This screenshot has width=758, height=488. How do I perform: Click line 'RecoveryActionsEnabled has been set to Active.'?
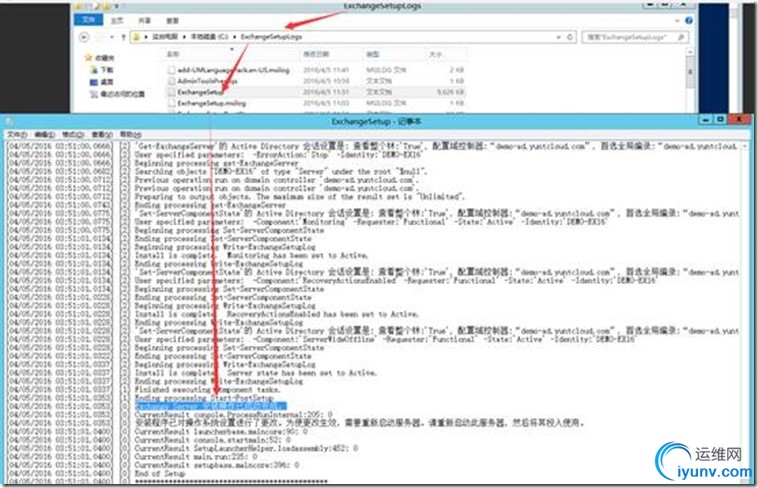pos(322,314)
